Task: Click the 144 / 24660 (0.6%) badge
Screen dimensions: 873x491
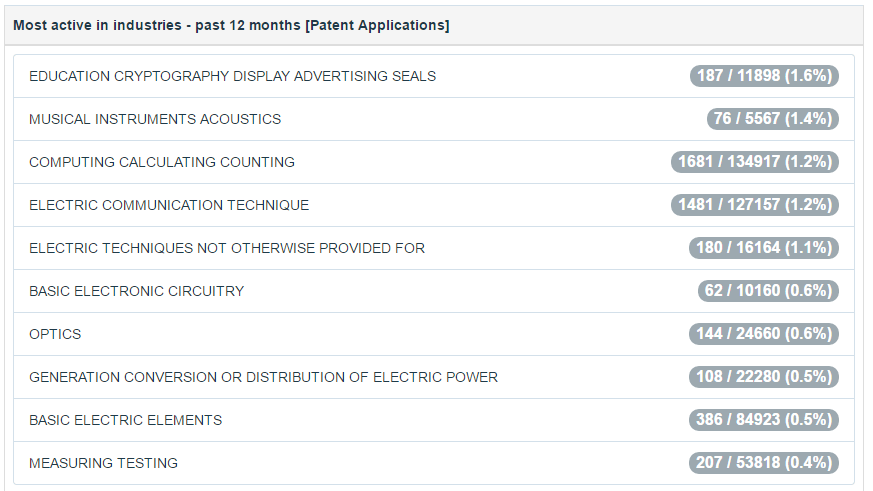Action: [764, 334]
